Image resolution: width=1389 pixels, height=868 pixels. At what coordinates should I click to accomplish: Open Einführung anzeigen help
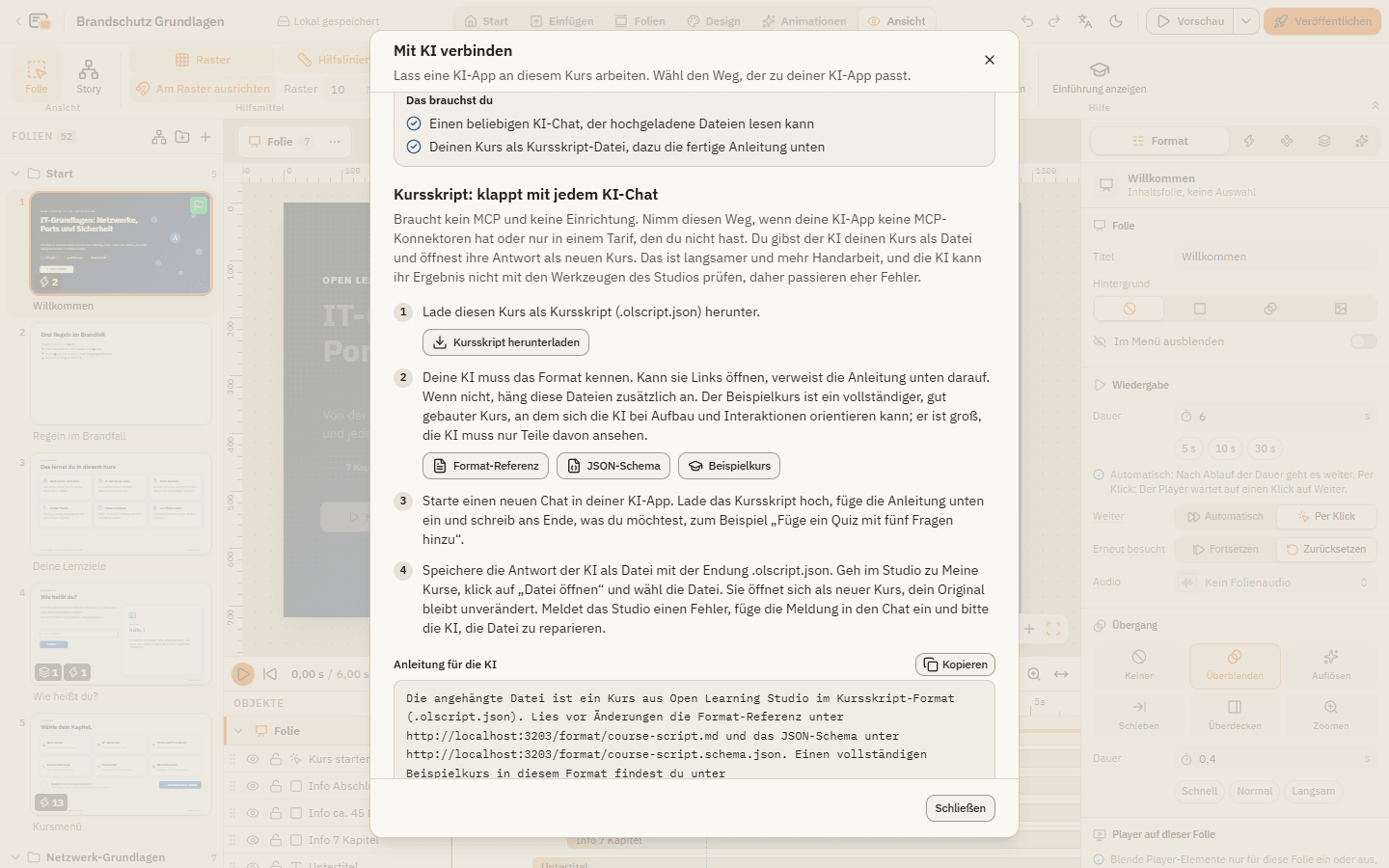click(1100, 77)
